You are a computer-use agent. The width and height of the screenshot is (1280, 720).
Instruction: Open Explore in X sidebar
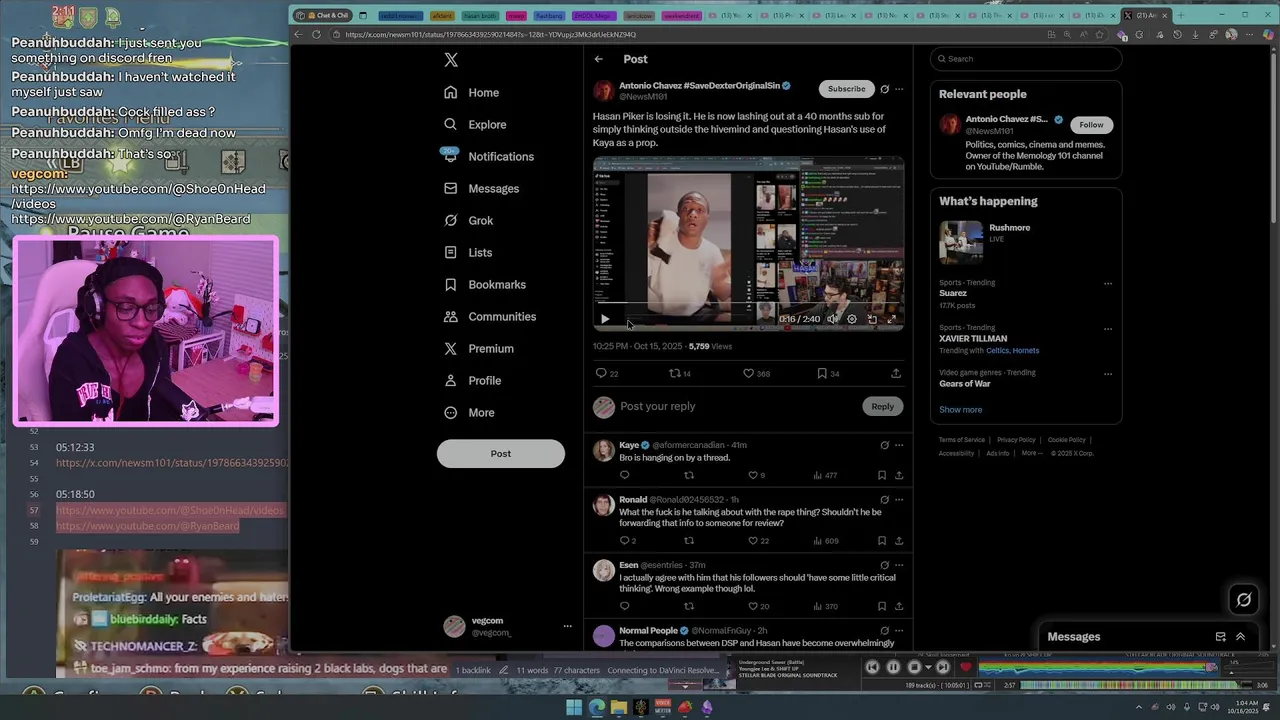tap(475, 124)
